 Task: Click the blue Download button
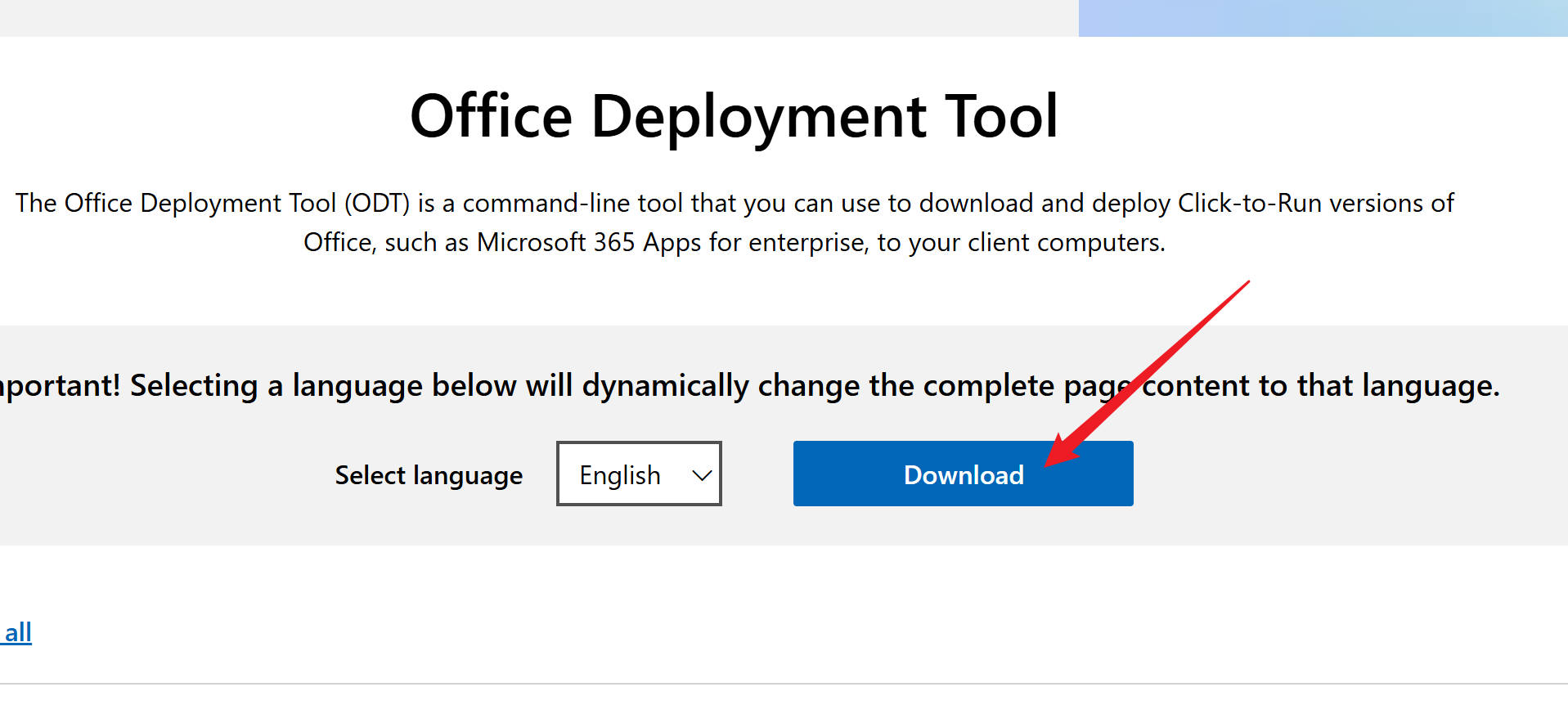(x=962, y=474)
